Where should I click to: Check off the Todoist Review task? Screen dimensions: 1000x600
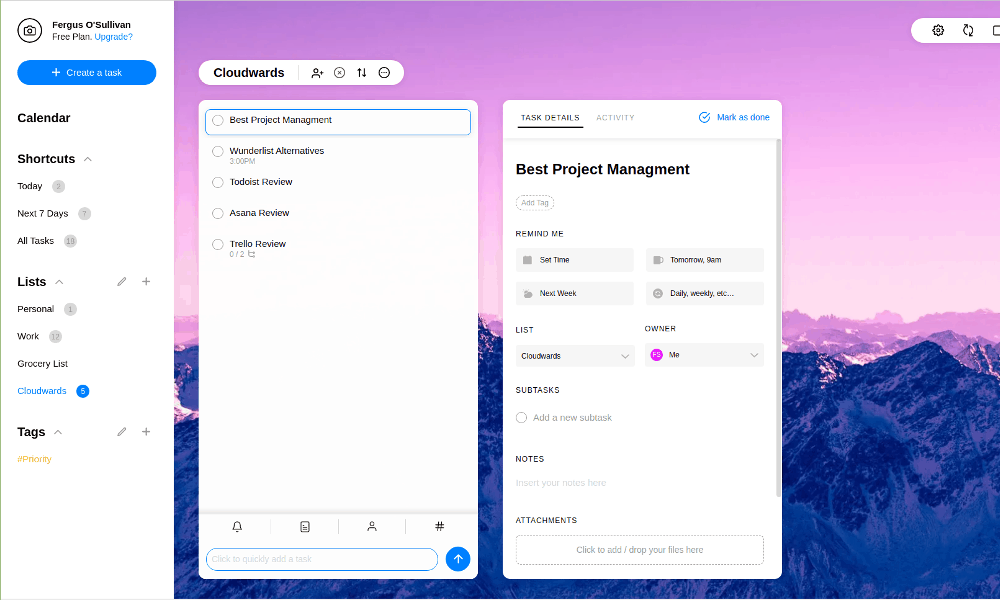[x=217, y=182]
